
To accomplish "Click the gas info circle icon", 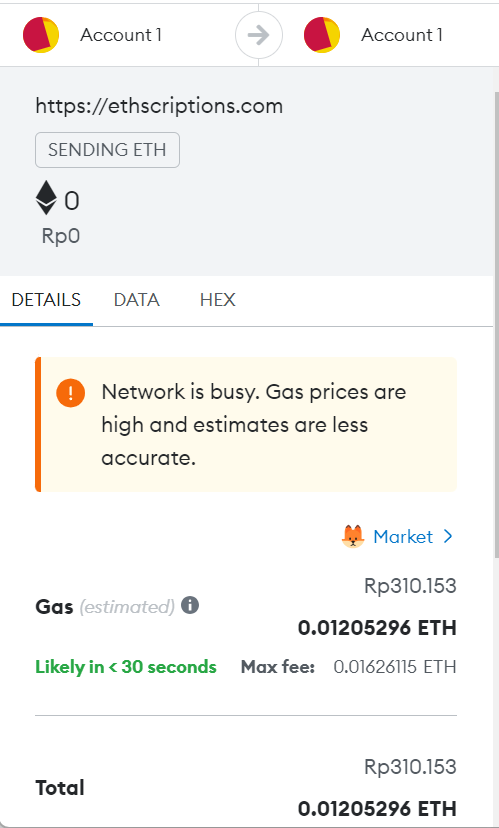I will pyautogui.click(x=190, y=605).
